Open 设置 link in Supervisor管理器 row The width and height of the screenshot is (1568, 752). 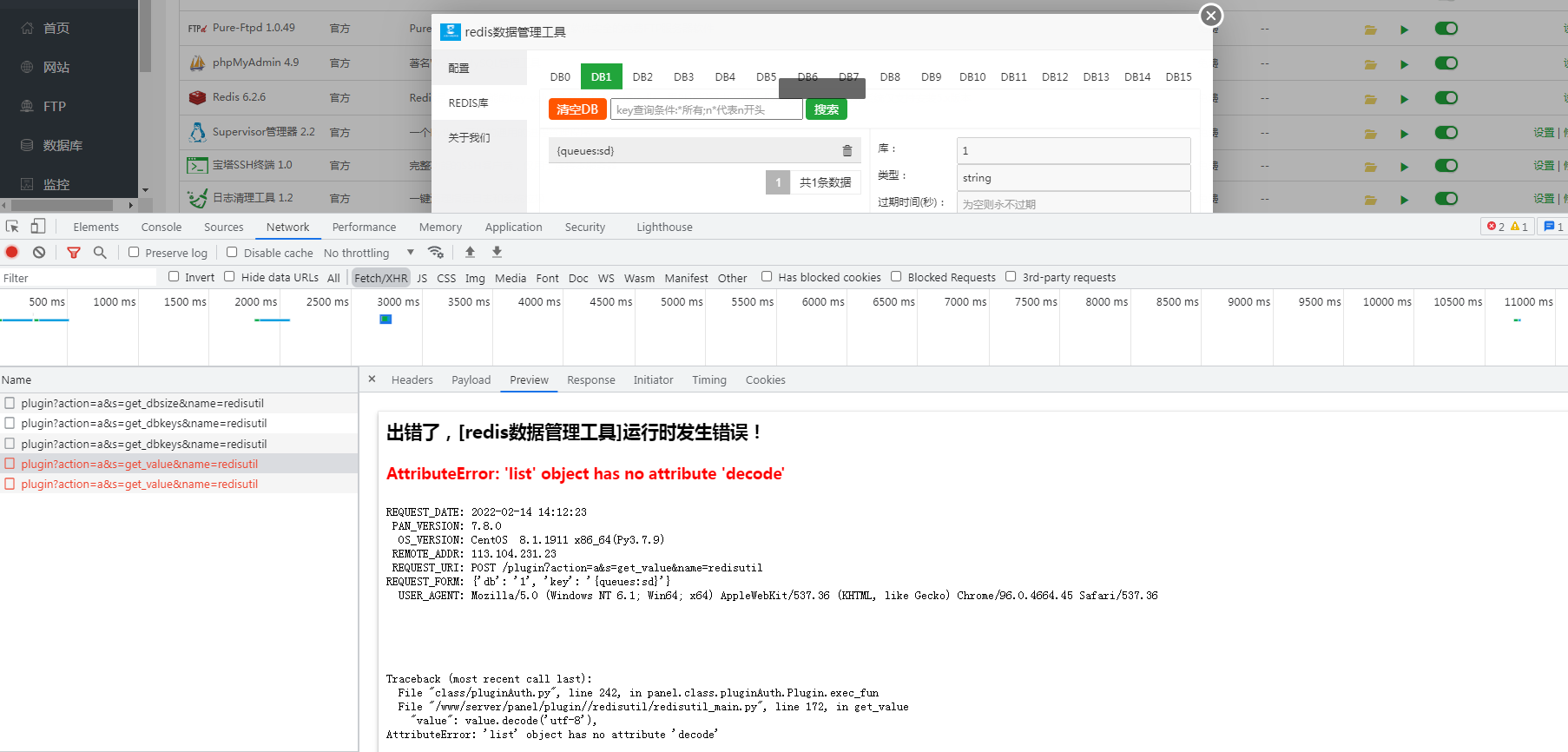1544,133
